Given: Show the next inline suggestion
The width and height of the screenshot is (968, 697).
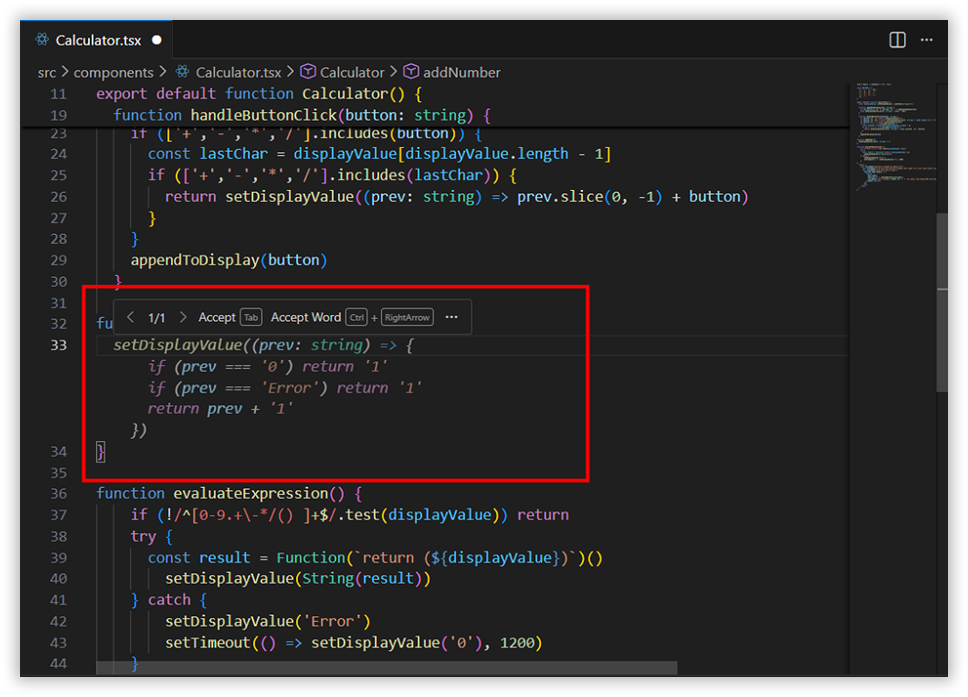Looking at the screenshot, I should coord(183,317).
